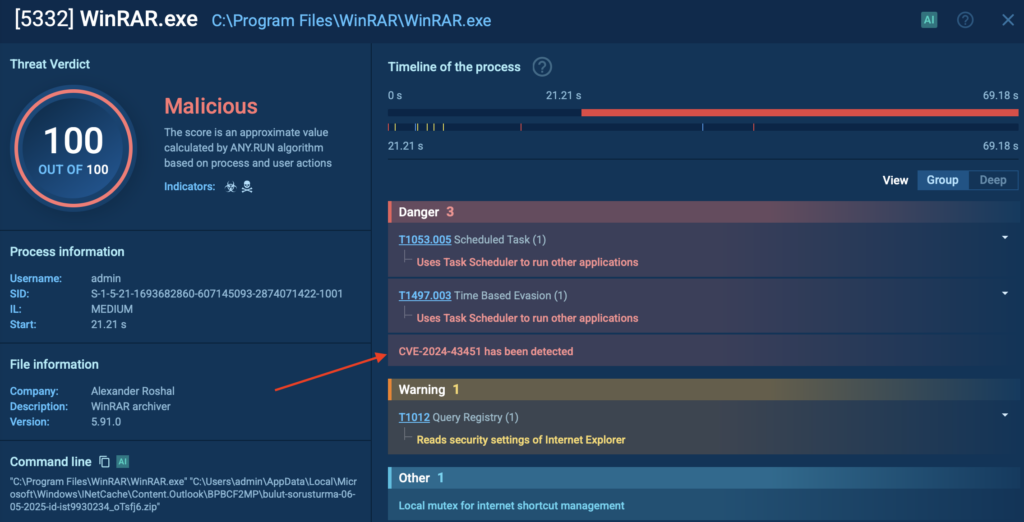This screenshot has height=522, width=1024.
Task: Close the WinRAR.exe process details panel
Action: coord(1008,20)
